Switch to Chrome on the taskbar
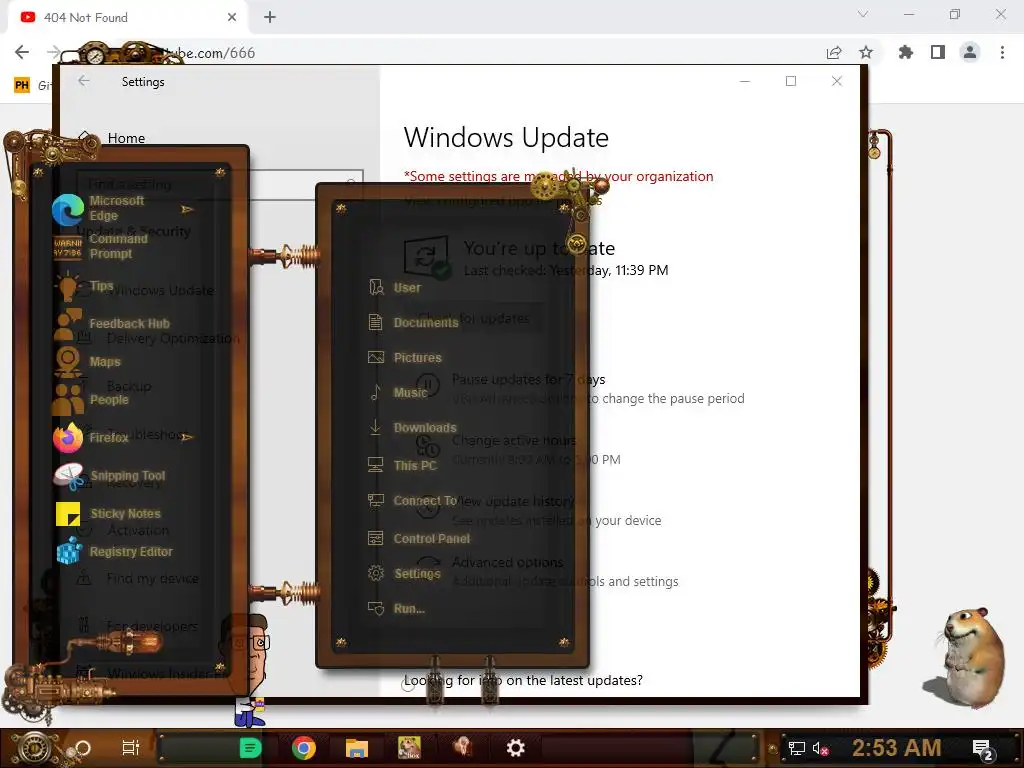 click(x=304, y=748)
